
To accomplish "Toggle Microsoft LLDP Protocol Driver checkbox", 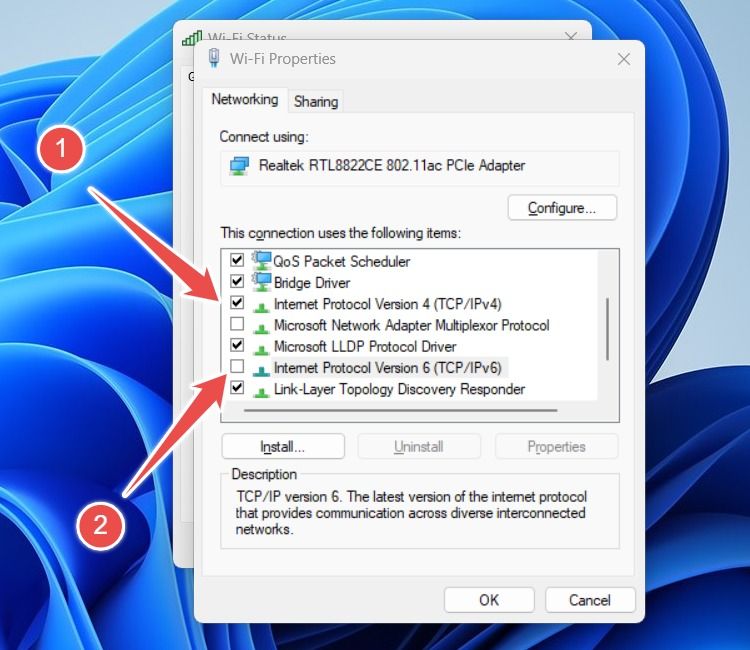I will pyautogui.click(x=237, y=345).
